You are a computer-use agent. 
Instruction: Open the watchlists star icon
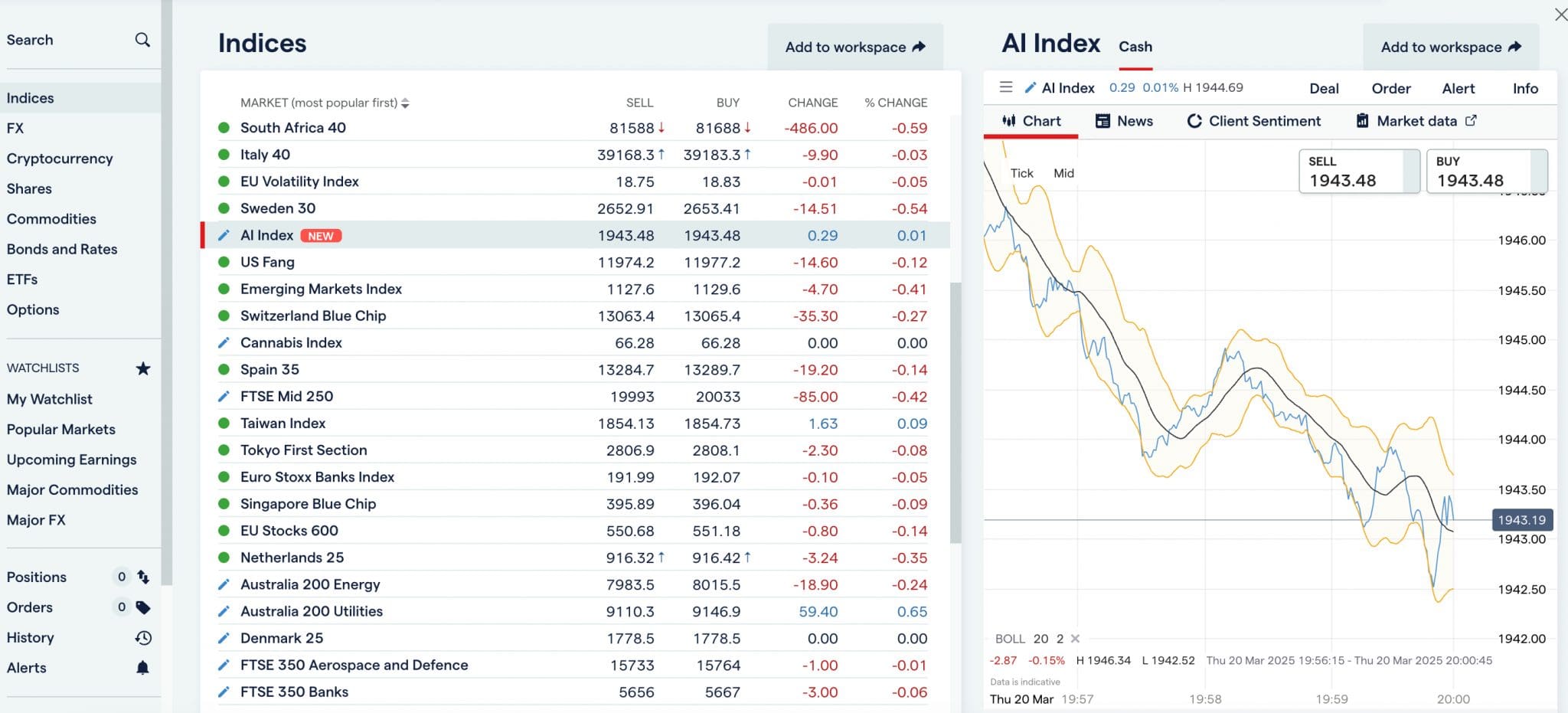coord(143,368)
